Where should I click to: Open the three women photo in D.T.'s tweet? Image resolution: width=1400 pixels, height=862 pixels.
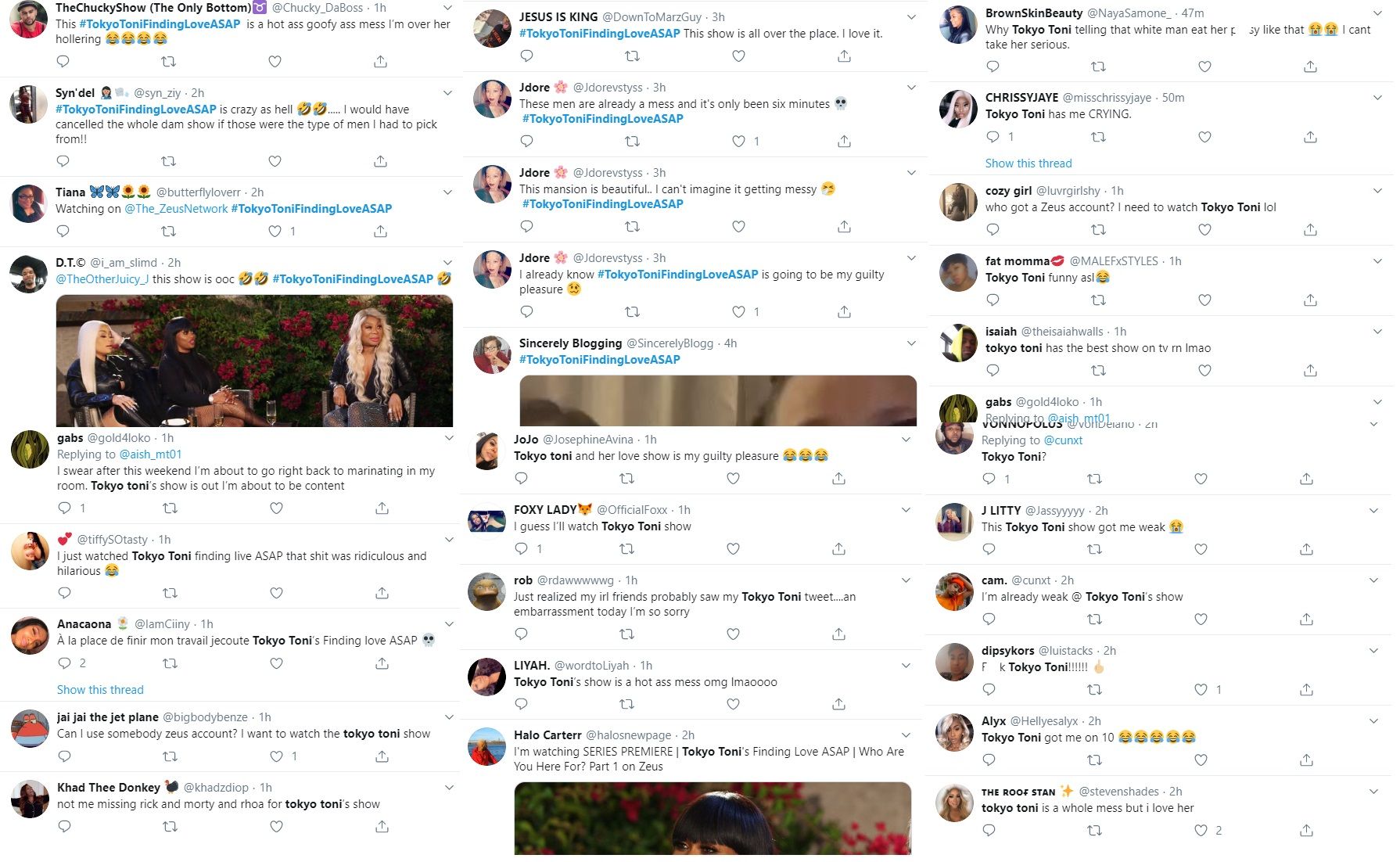254,361
